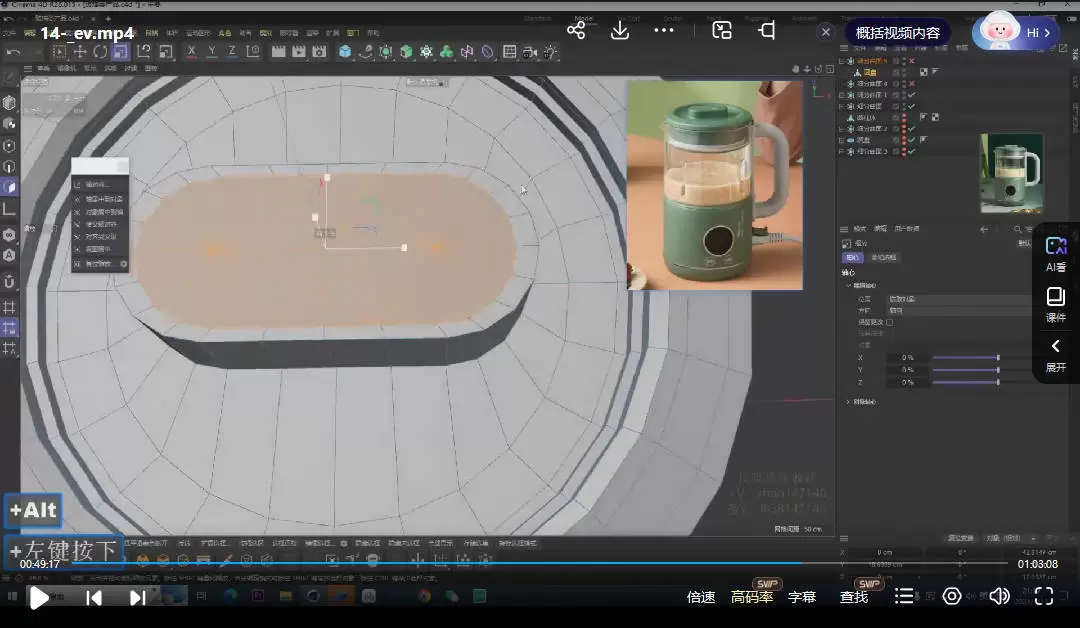This screenshot has height=628, width=1080.
Task: Toggle the Z axis lock
Action: coord(232,51)
